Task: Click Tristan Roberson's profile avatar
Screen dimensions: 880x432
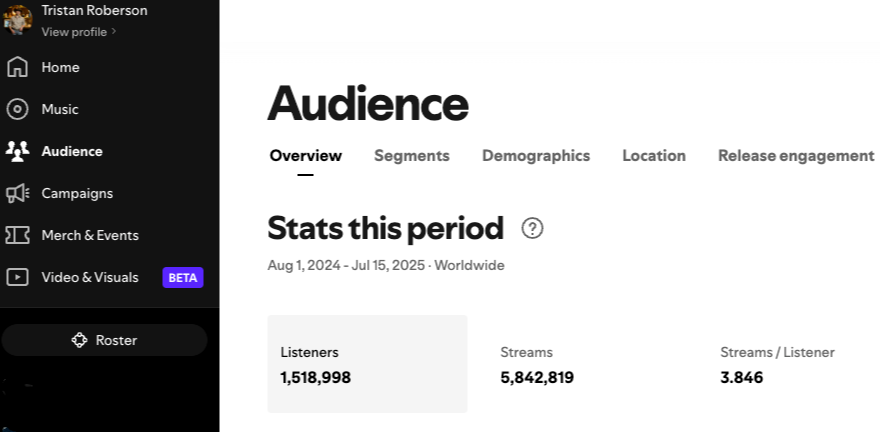Action: 18,19
